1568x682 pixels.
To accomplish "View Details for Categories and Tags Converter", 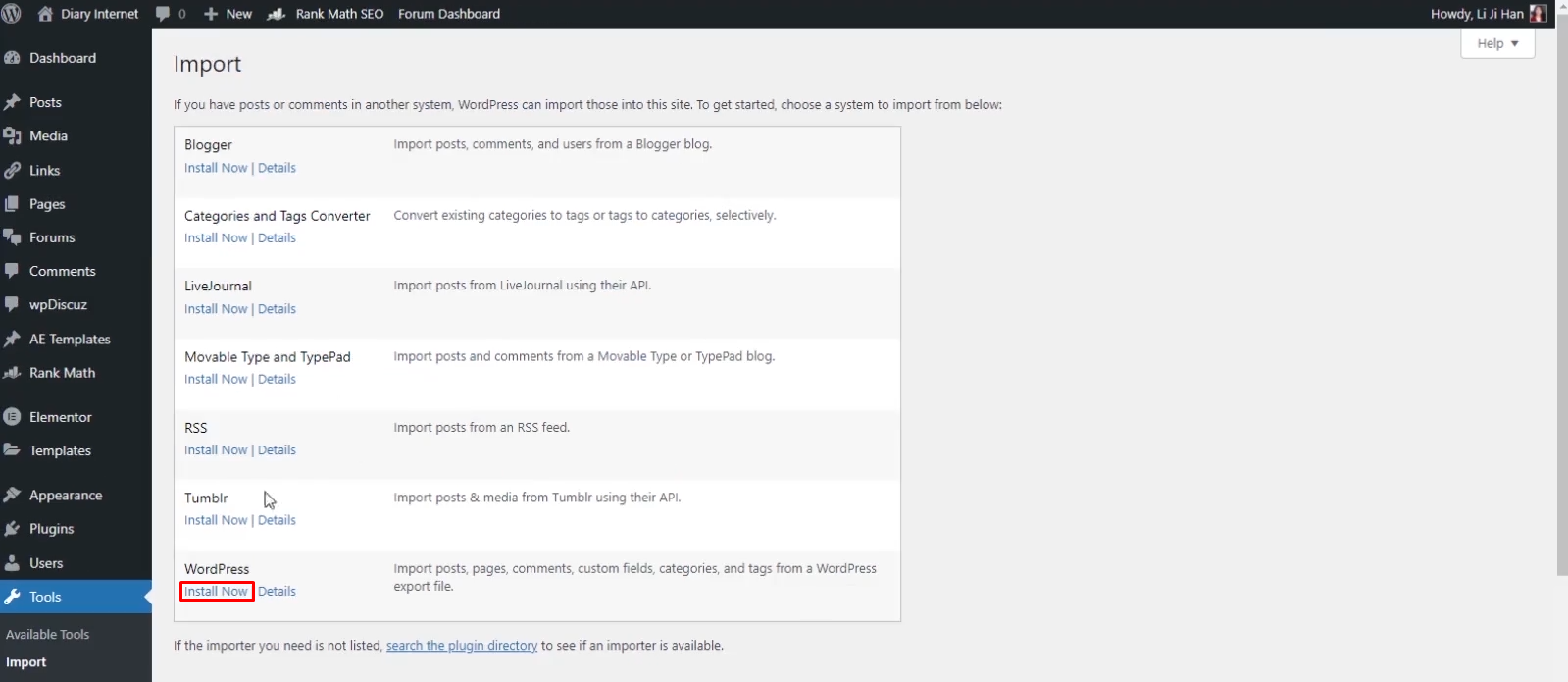I will pyautogui.click(x=277, y=238).
